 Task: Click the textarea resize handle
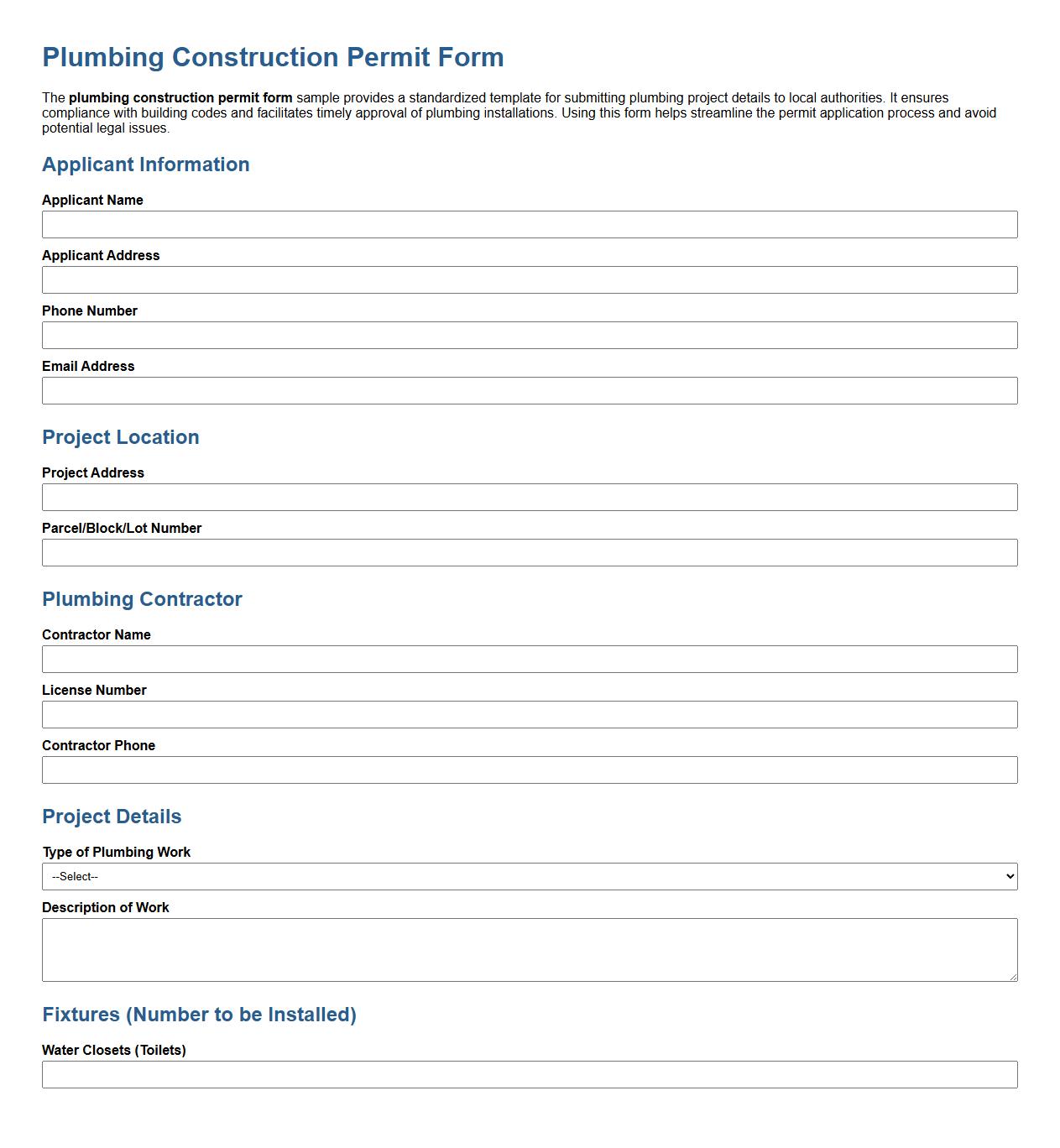point(1013,975)
